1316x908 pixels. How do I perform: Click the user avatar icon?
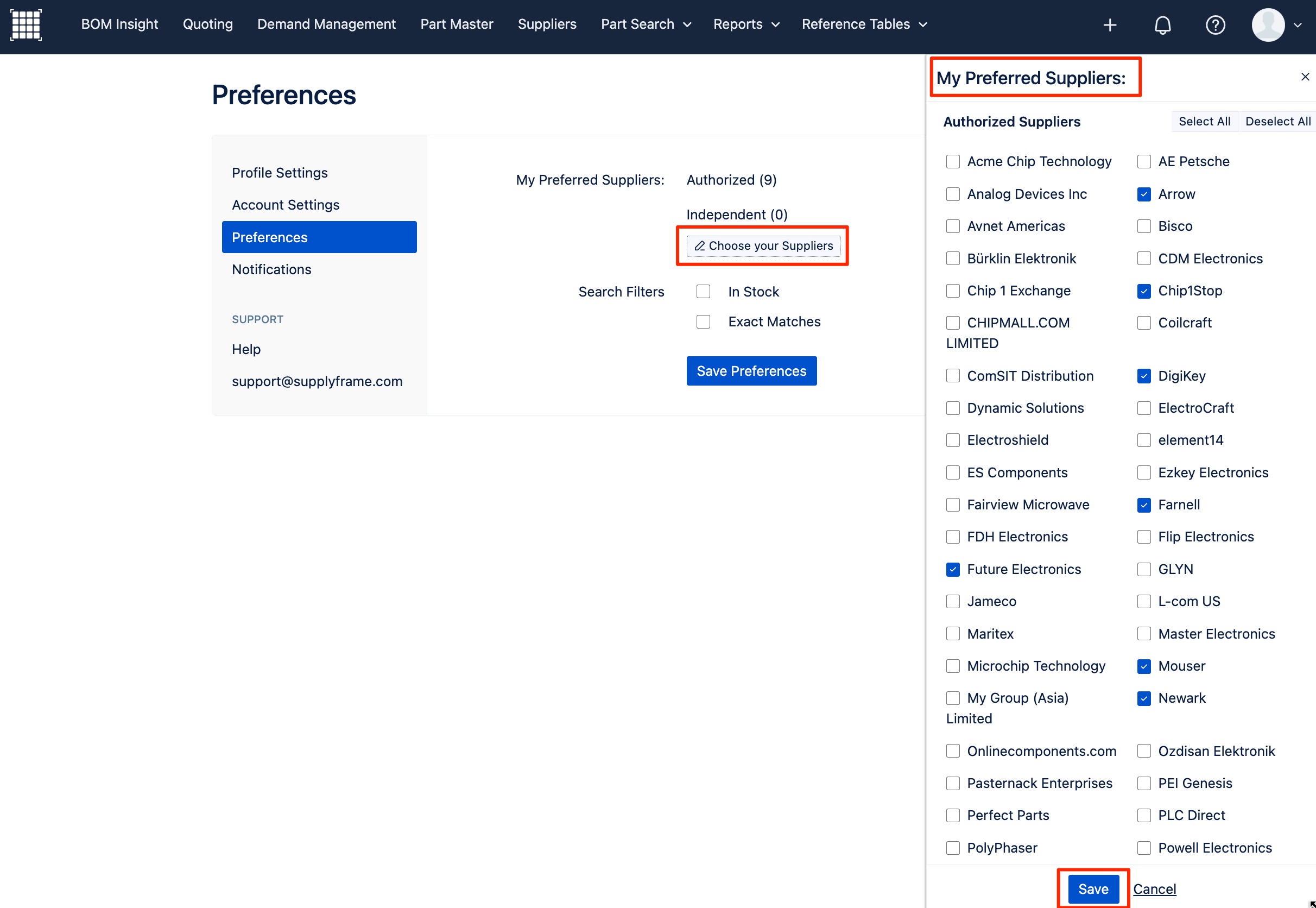[1268, 25]
